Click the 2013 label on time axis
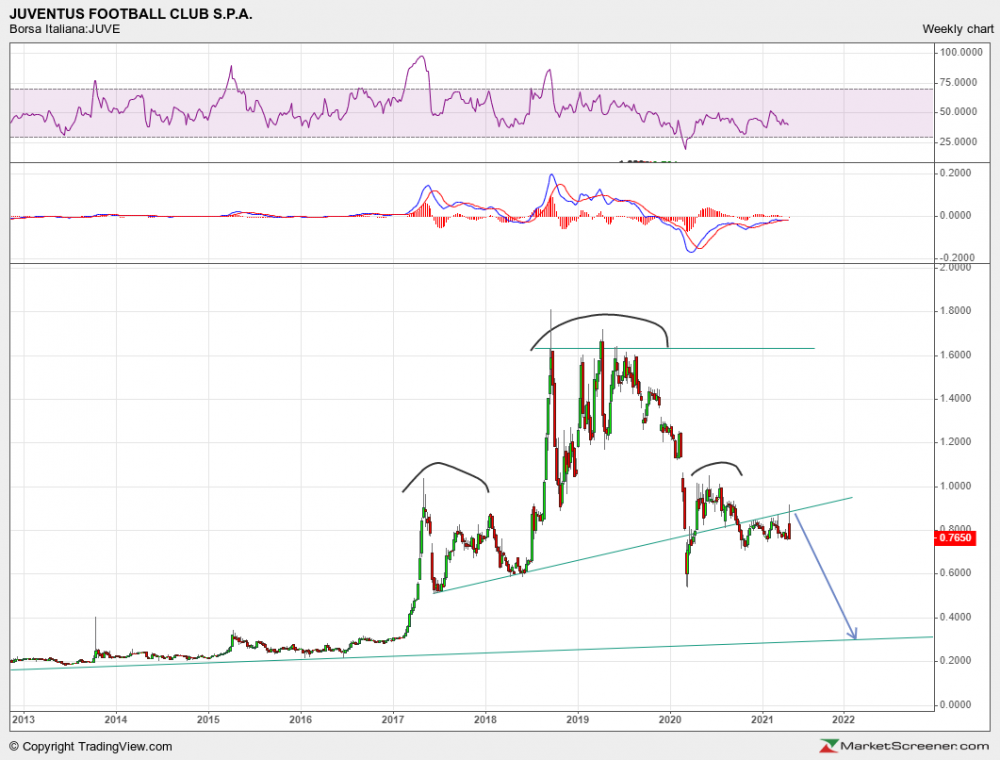 [24, 720]
